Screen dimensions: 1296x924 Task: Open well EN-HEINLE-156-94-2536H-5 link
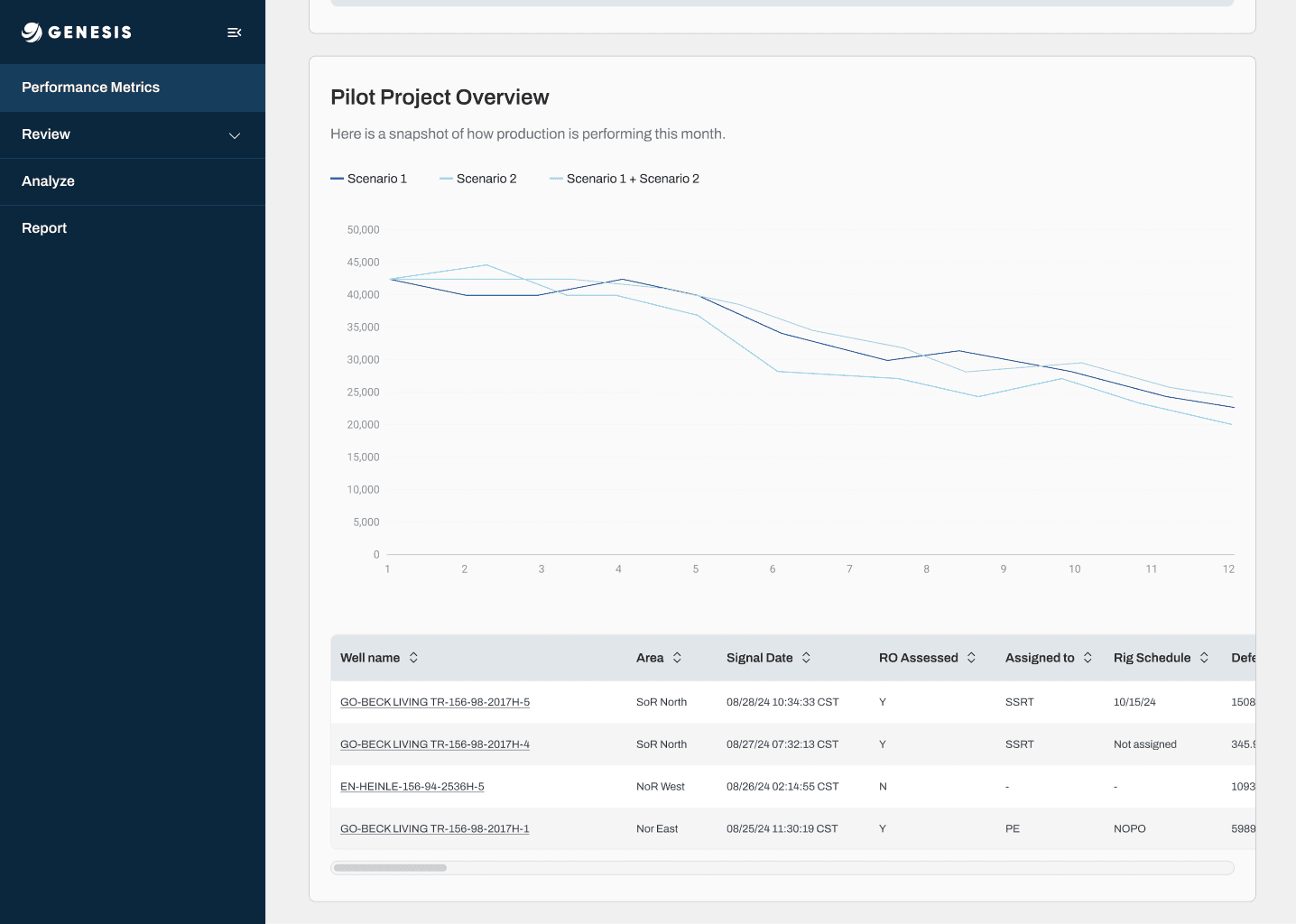(x=412, y=787)
